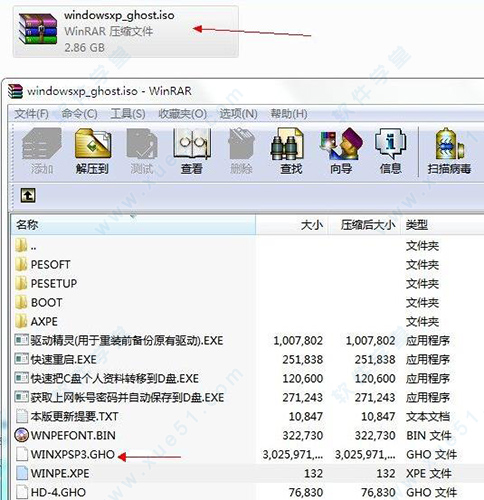Viewport: 484px width, 500px height.
Task: Select the 查找 (Find) binoculars icon
Action: (x=291, y=152)
